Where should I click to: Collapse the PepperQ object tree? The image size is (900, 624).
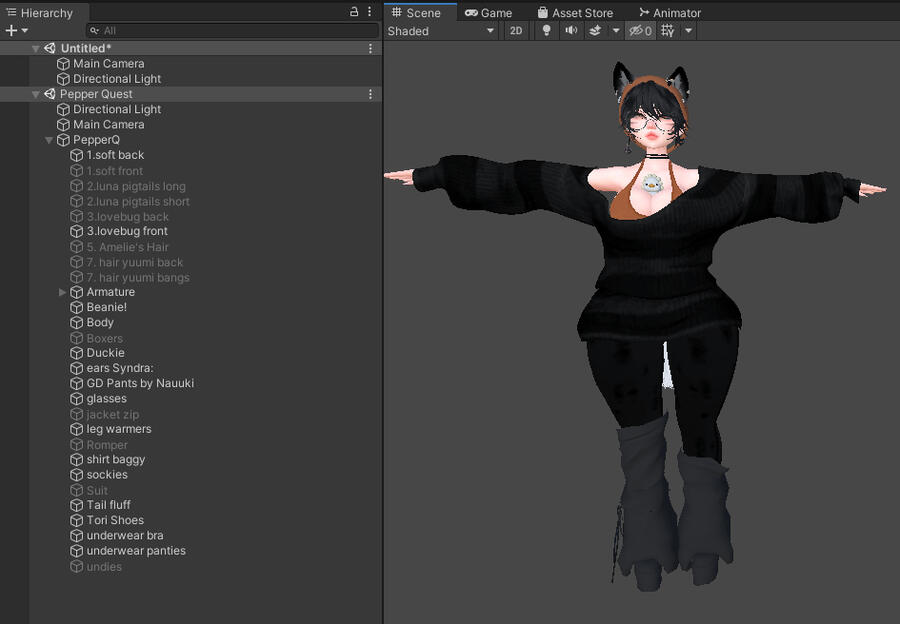click(49, 140)
